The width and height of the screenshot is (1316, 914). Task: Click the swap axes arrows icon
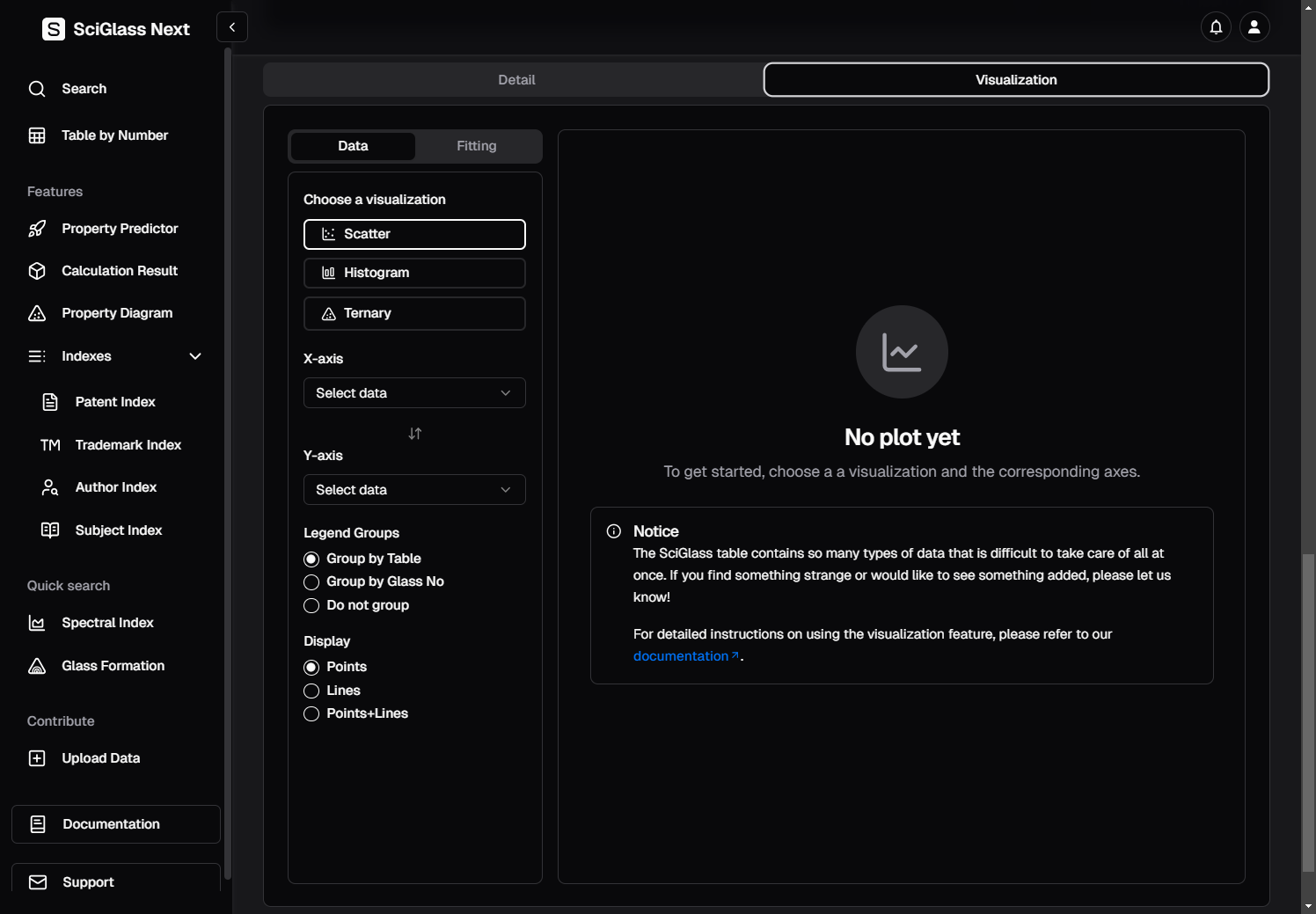(415, 434)
